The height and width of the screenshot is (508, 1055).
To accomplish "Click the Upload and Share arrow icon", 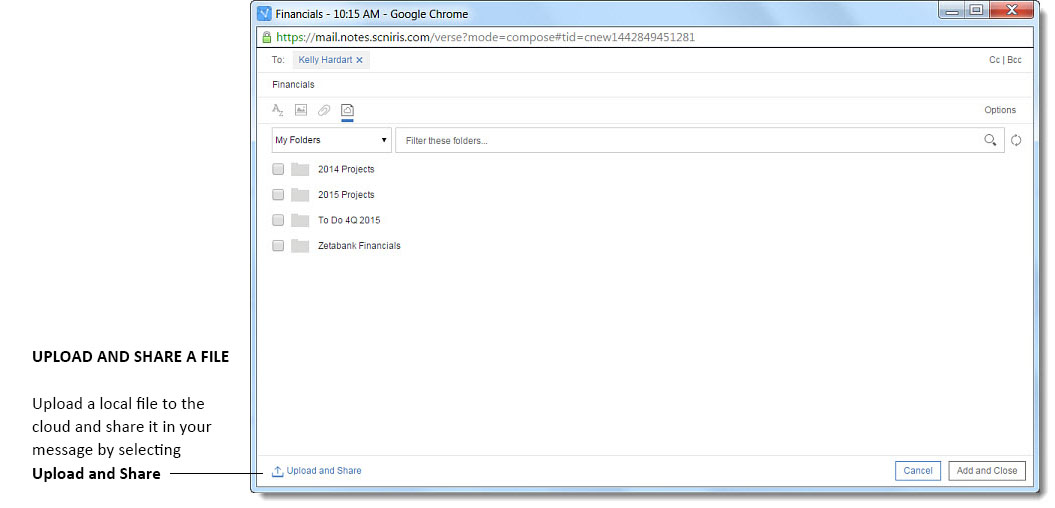I will [x=277, y=472].
